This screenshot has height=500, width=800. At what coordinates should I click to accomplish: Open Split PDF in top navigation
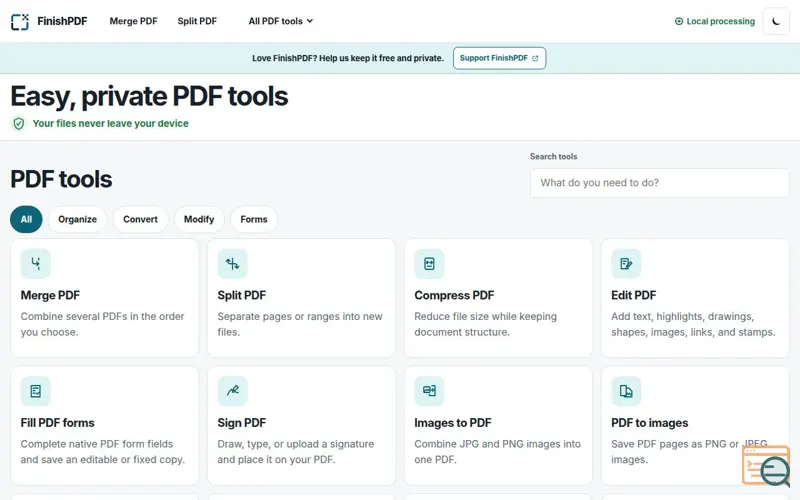click(197, 21)
